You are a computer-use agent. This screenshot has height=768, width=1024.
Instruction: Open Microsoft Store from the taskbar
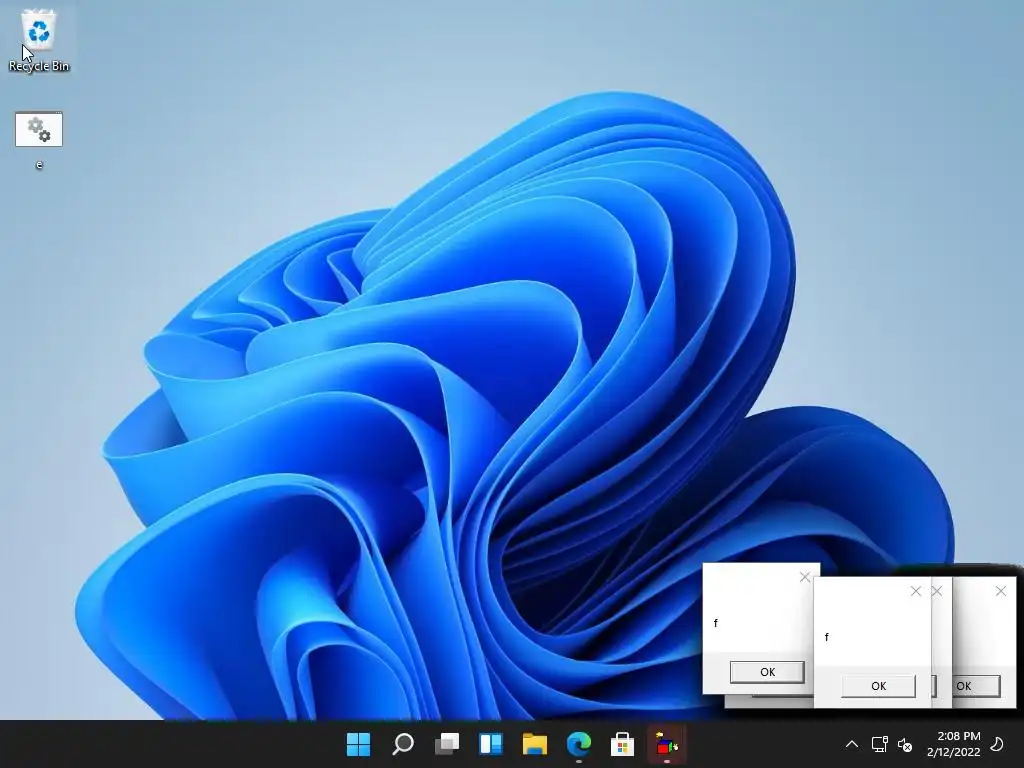pyautogui.click(x=622, y=744)
